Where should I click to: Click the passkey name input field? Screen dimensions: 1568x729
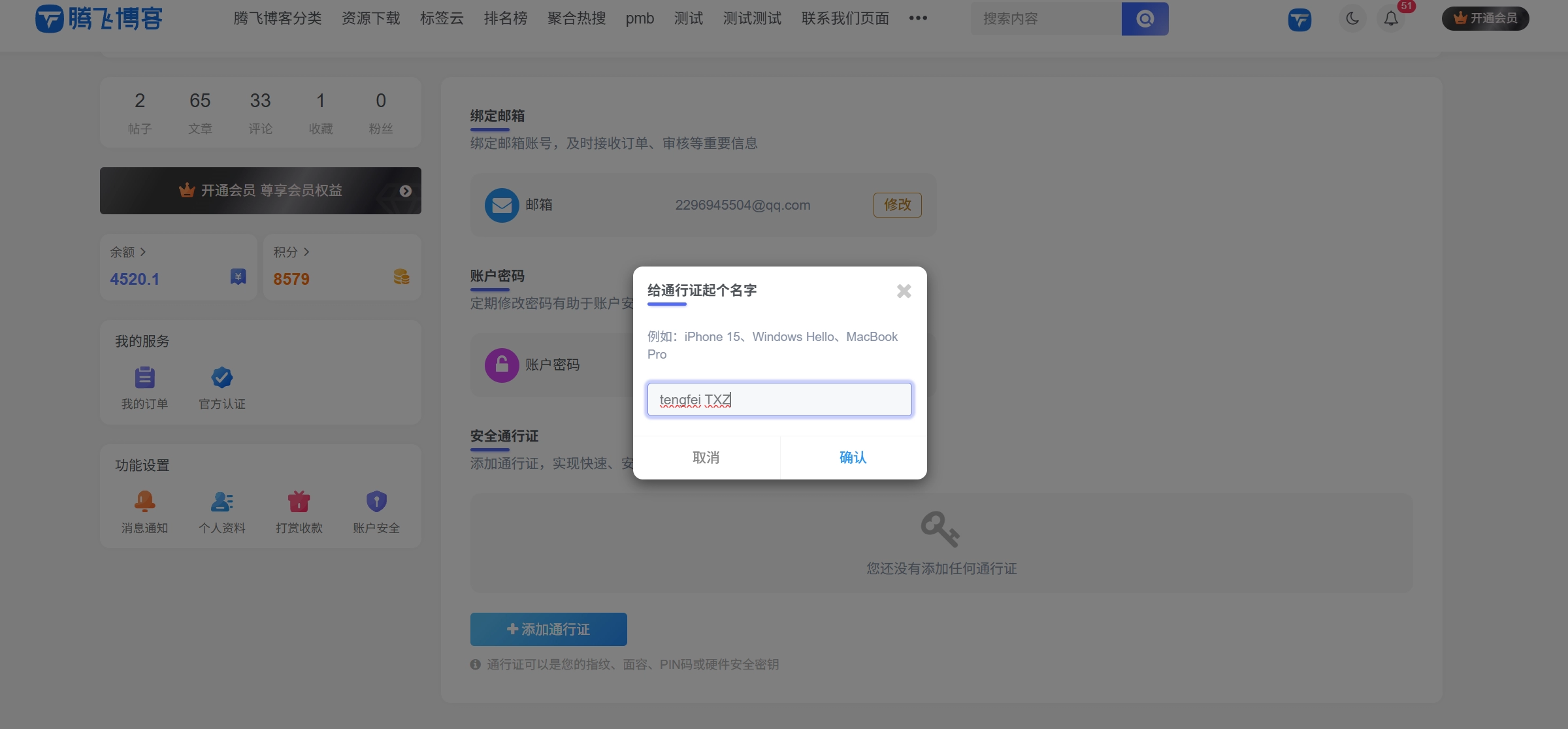779,399
